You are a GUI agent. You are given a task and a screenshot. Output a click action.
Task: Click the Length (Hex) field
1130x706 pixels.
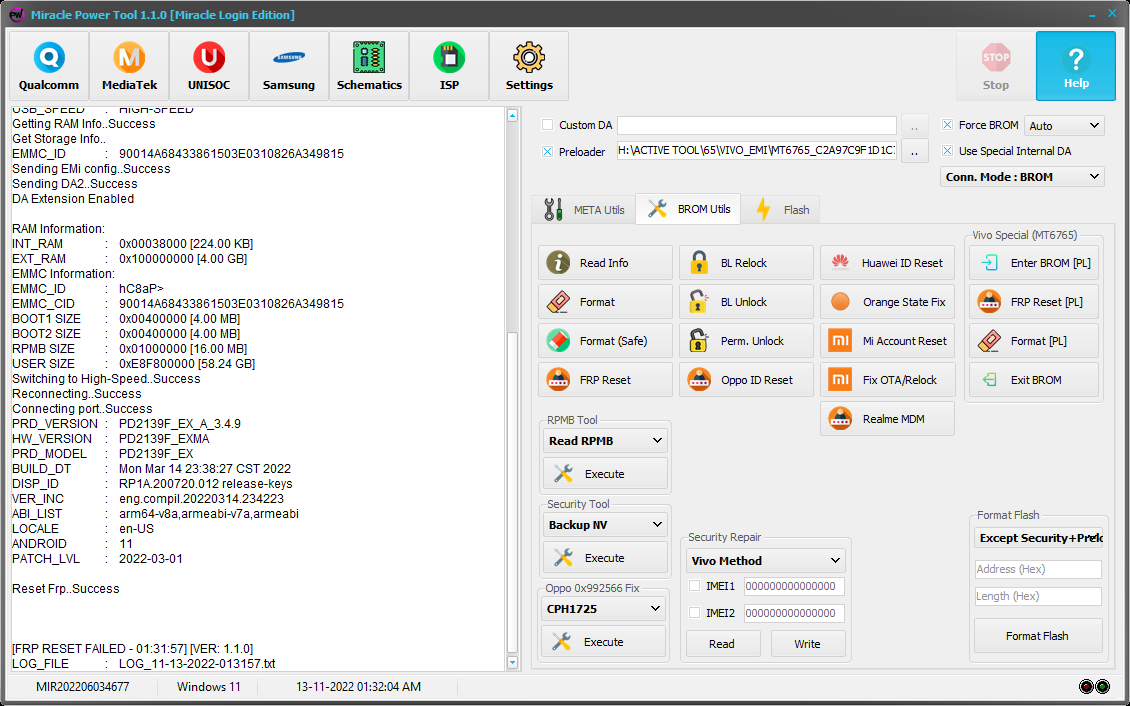pyautogui.click(x=1038, y=596)
